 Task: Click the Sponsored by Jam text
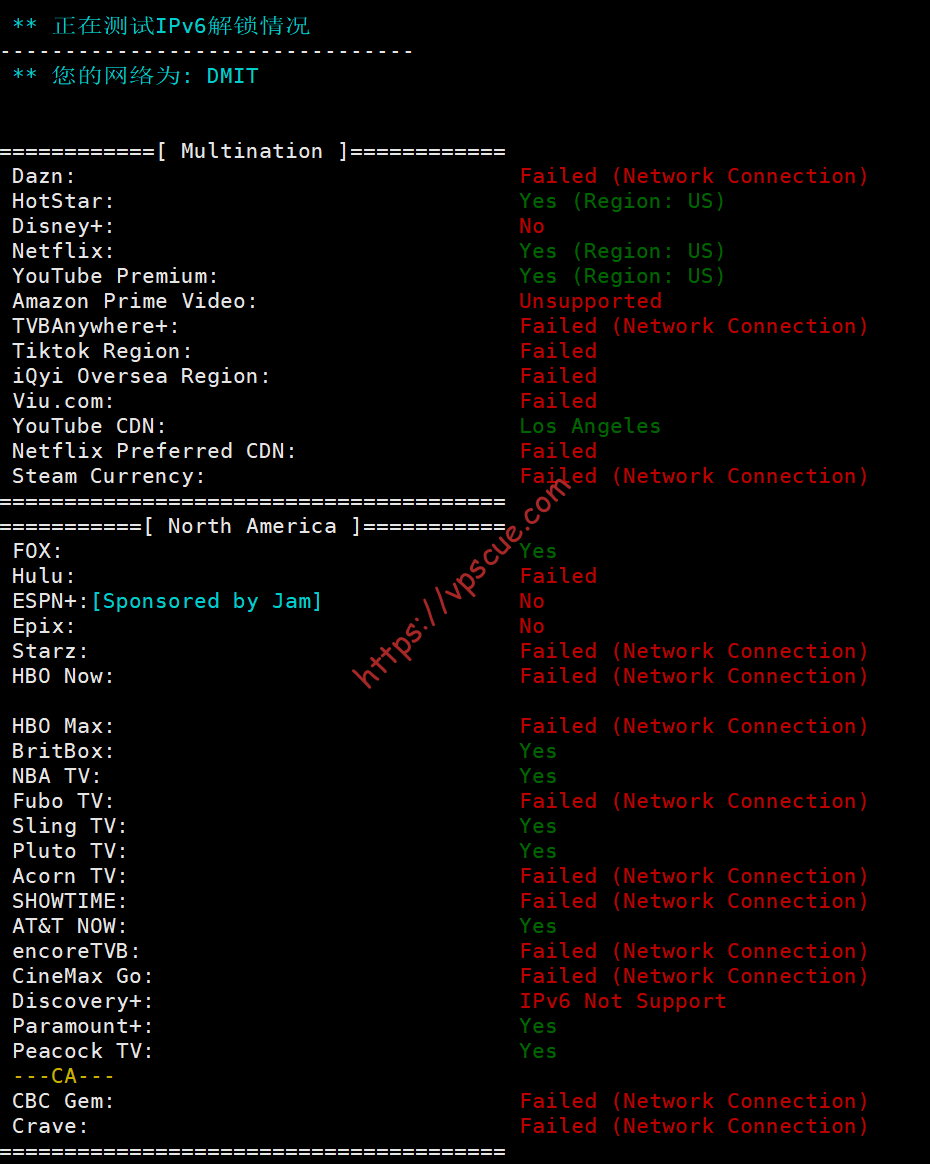(207, 601)
